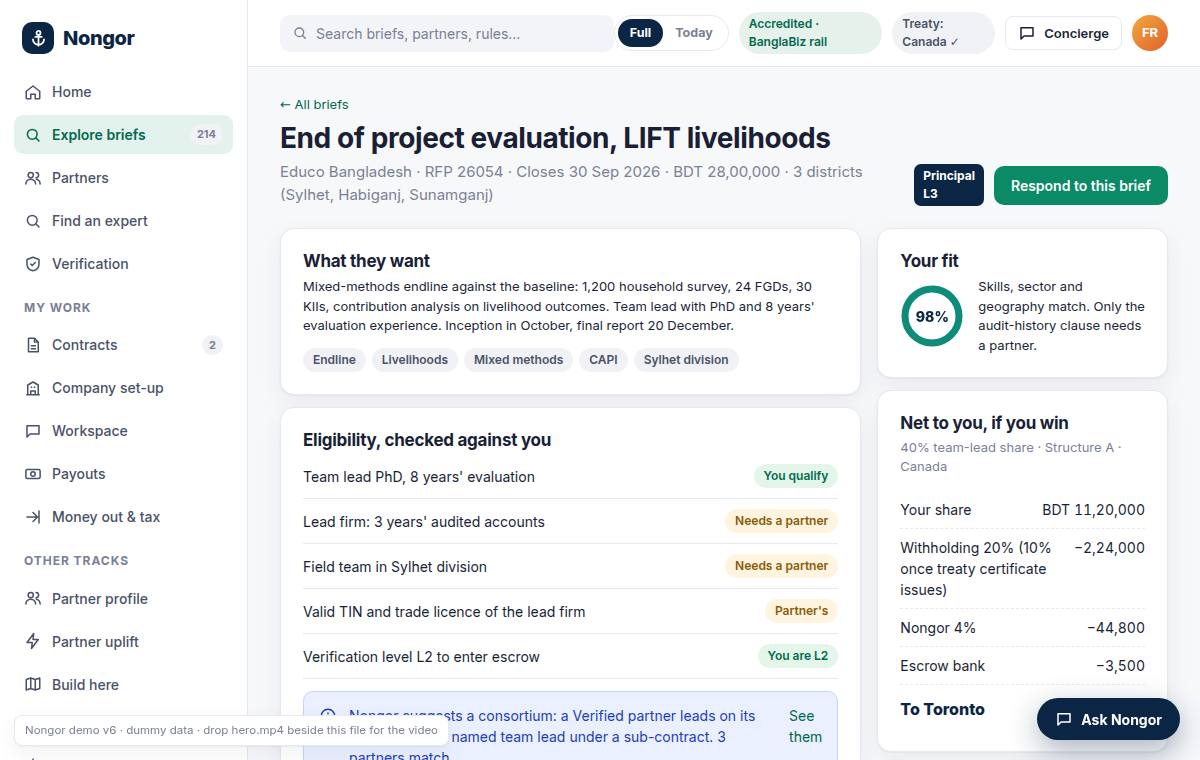Switch to the Today view toggle
Screen dimensions: 1200x760
tap(694, 33)
